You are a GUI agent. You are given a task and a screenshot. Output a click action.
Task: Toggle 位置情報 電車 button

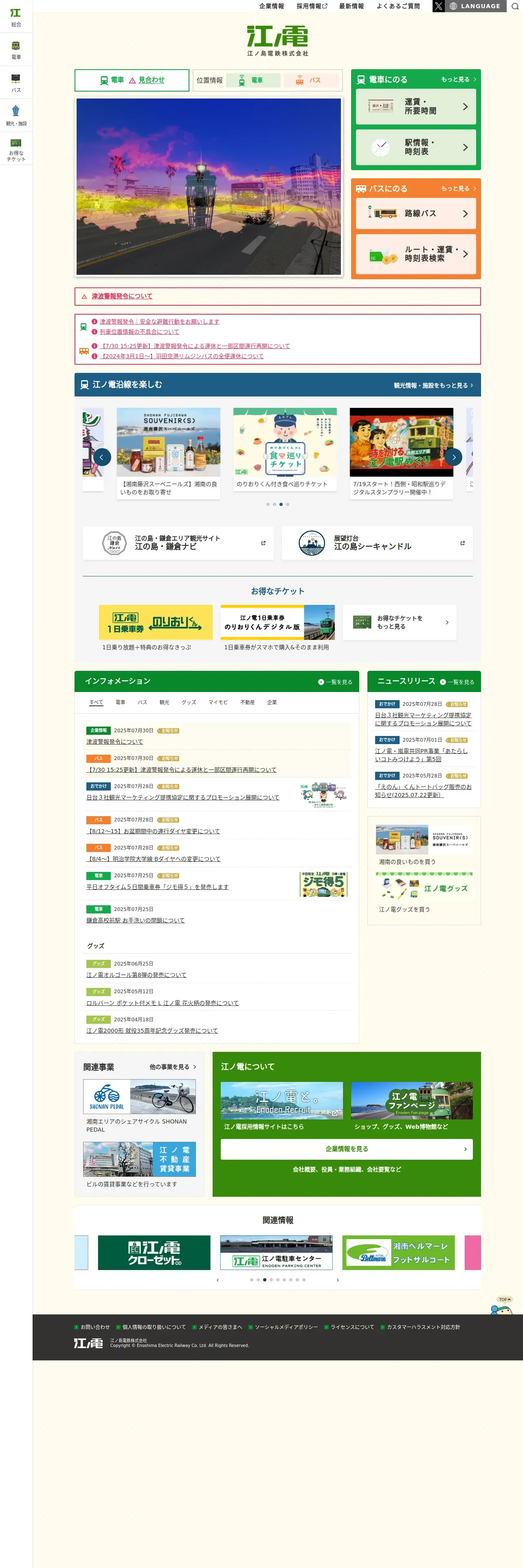253,80
